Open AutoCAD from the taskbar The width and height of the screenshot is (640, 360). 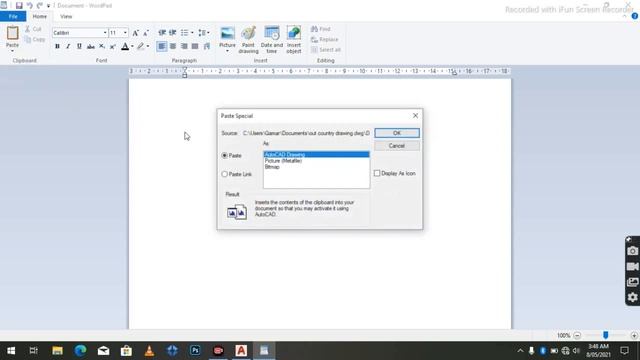coord(241,351)
